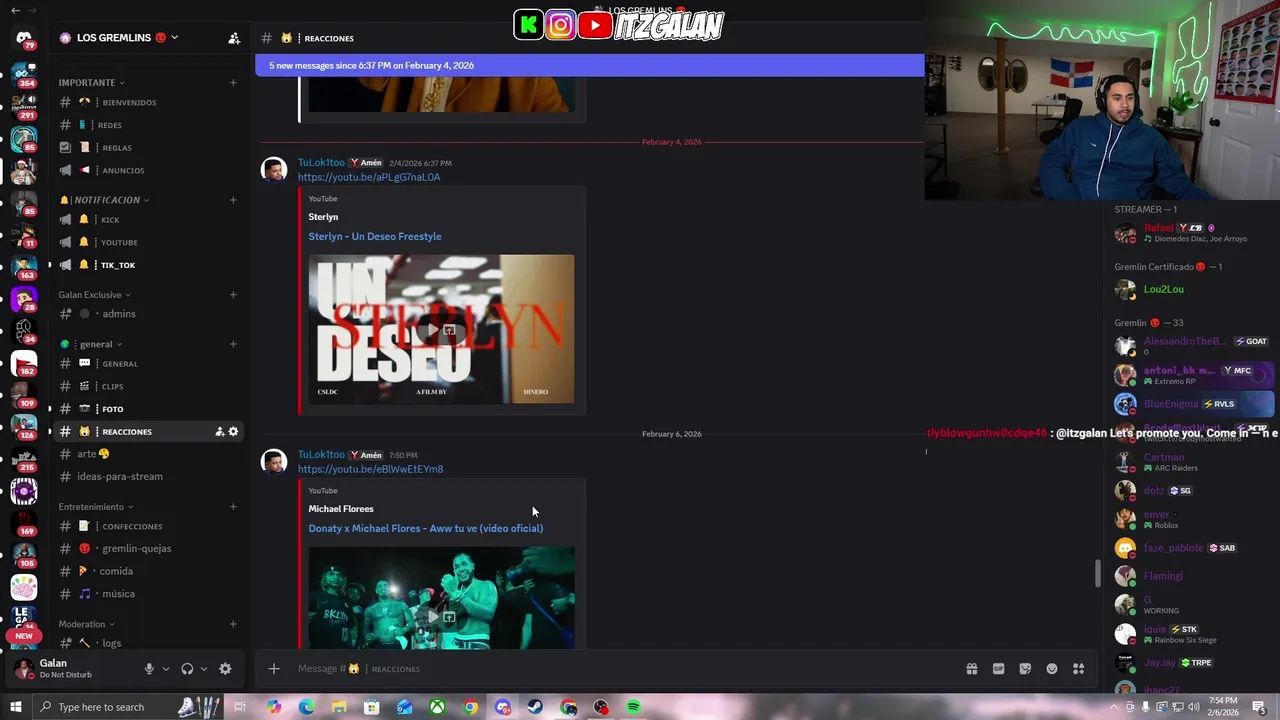Click the new messages since 6:37 PM banner
The height and width of the screenshot is (720, 1280).
click(590, 65)
